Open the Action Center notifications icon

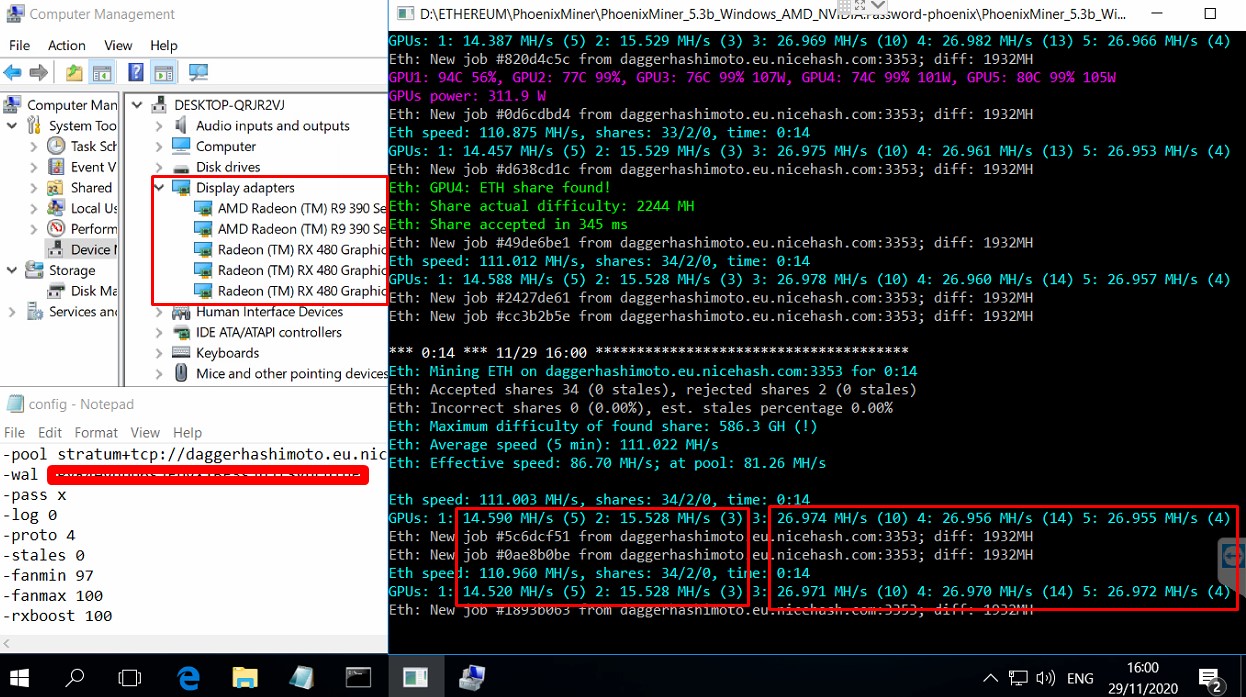coord(1210,679)
